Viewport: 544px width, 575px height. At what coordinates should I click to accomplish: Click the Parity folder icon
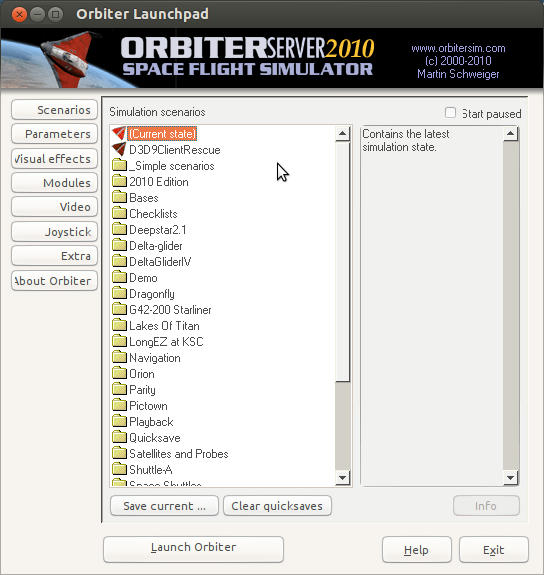[x=119, y=389]
